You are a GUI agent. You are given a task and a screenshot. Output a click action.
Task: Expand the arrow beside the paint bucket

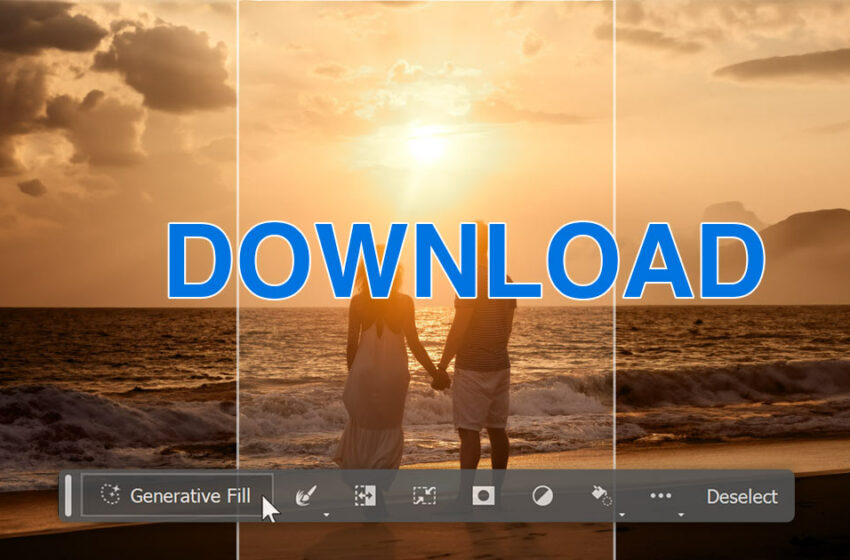[621, 514]
